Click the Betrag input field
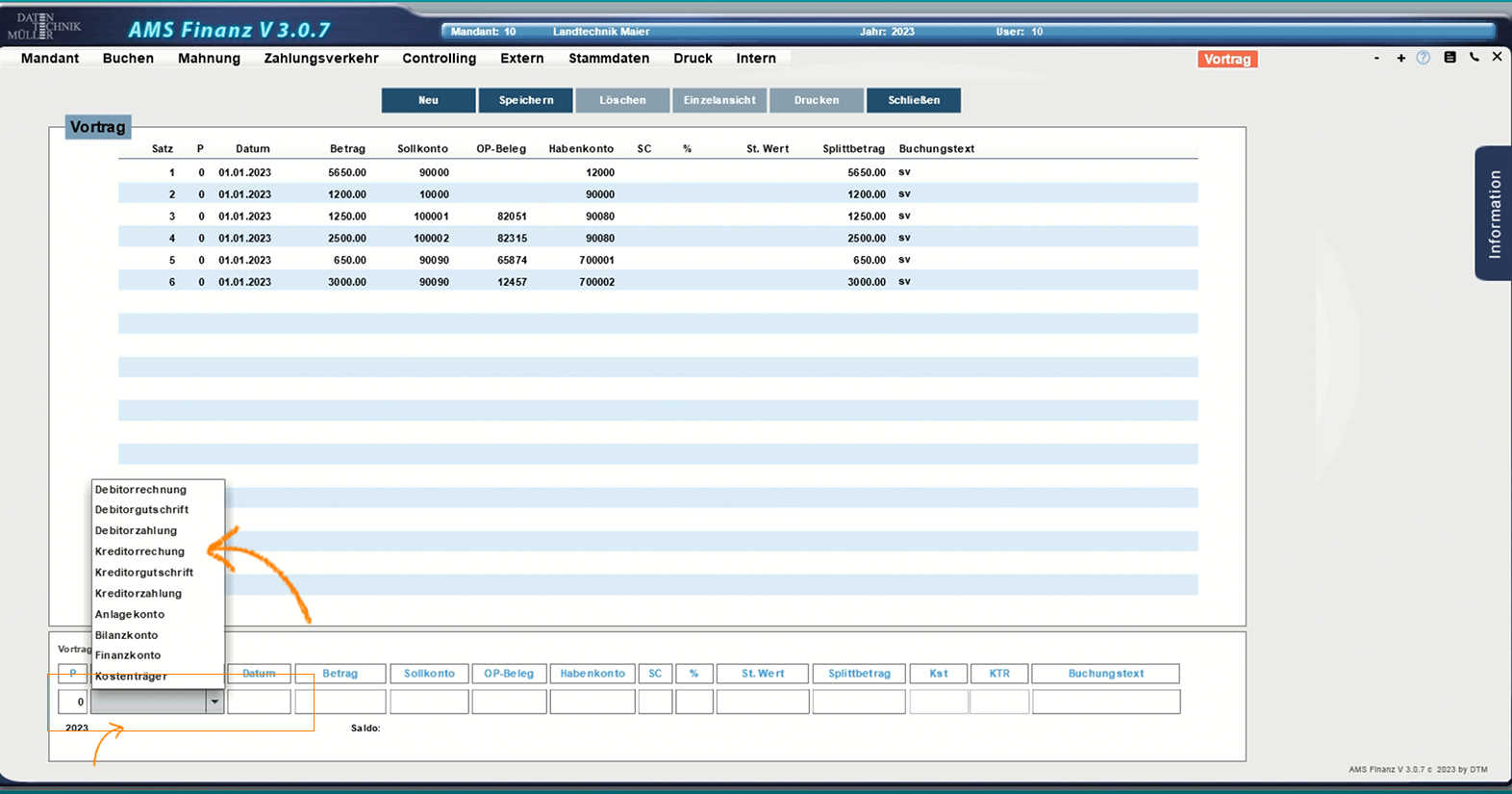 [x=340, y=702]
